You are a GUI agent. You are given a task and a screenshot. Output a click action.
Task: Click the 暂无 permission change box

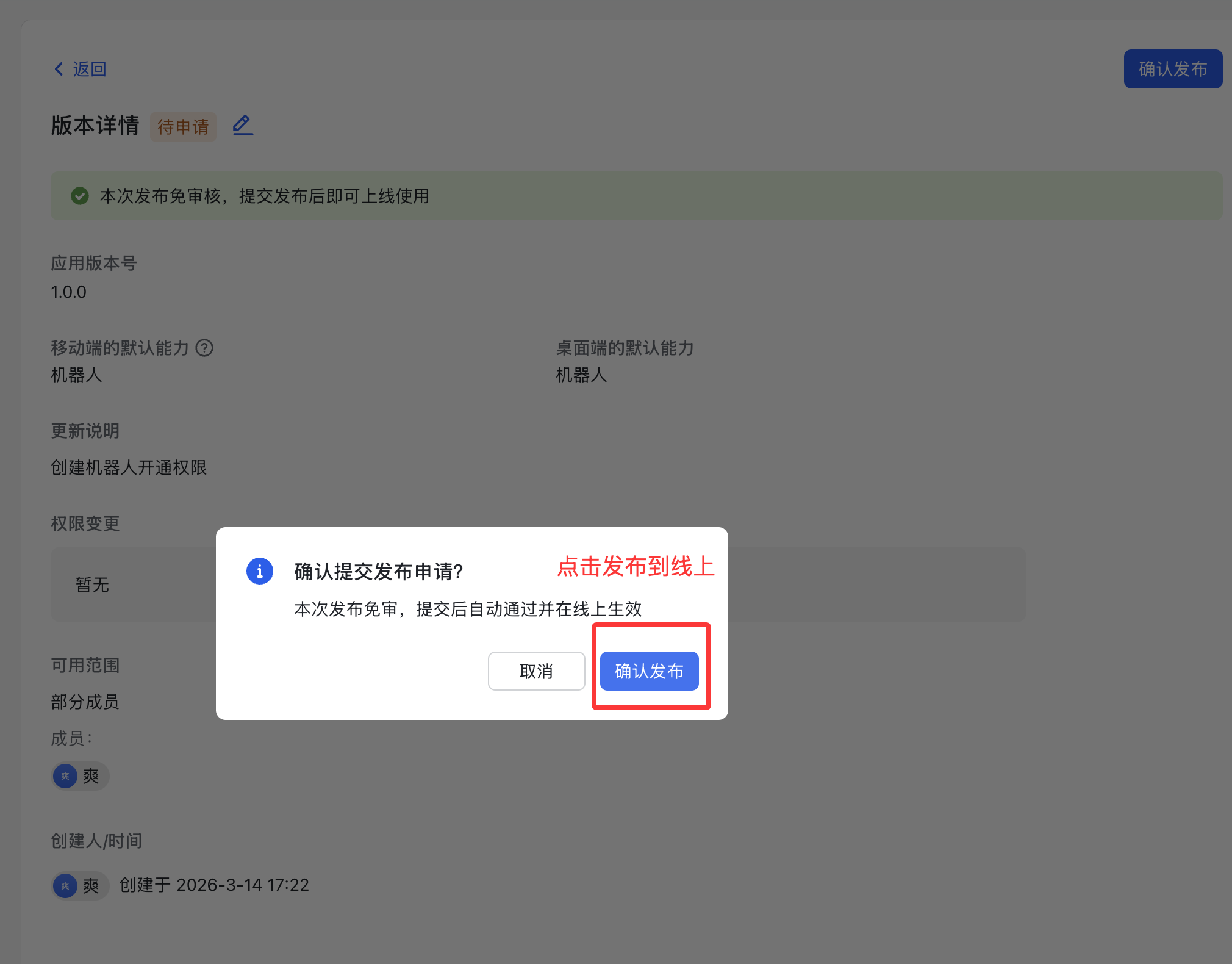click(x=92, y=585)
